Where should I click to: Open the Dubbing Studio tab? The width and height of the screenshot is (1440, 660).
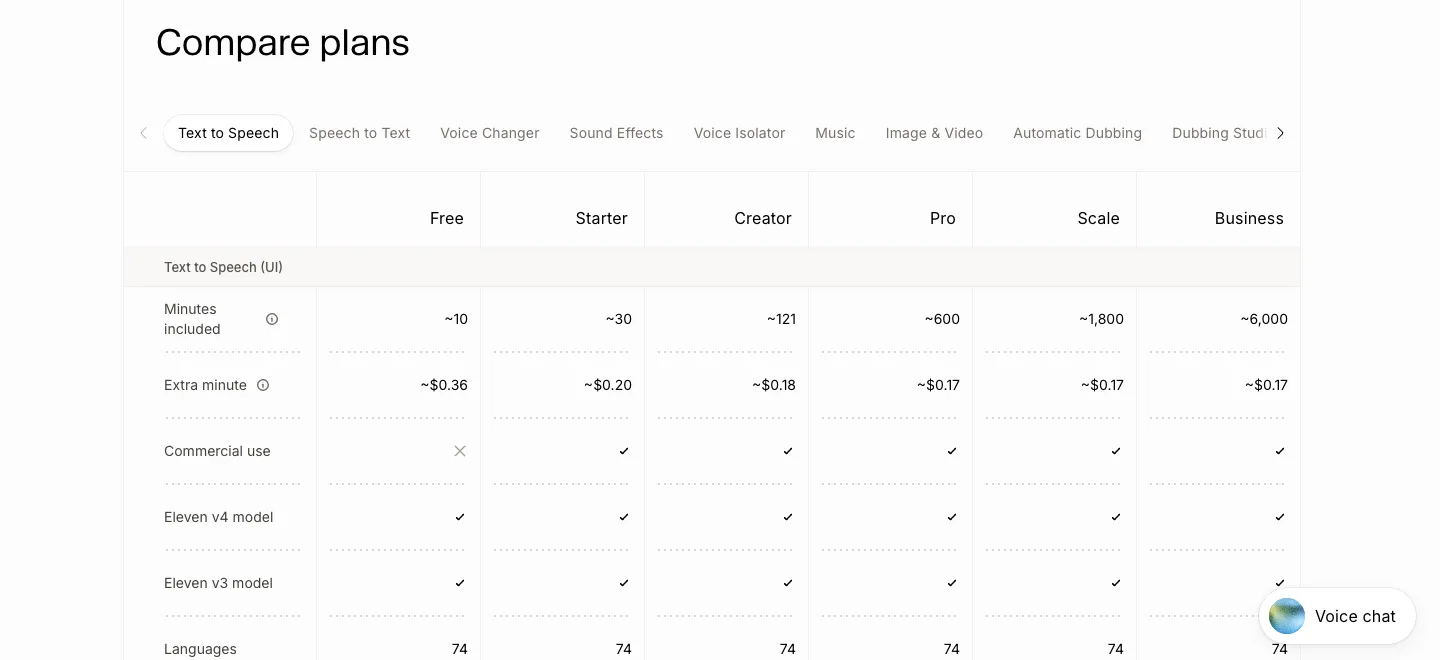1219,133
